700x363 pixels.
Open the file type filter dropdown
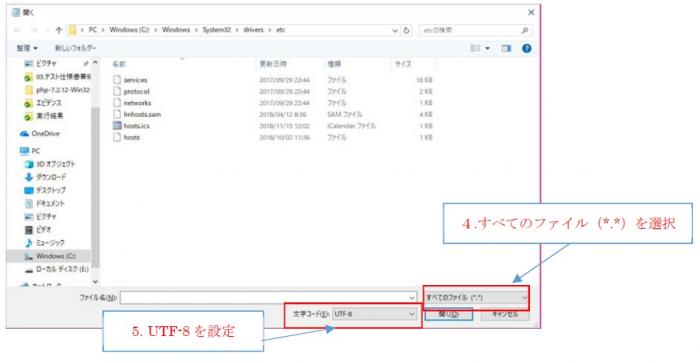(x=476, y=297)
